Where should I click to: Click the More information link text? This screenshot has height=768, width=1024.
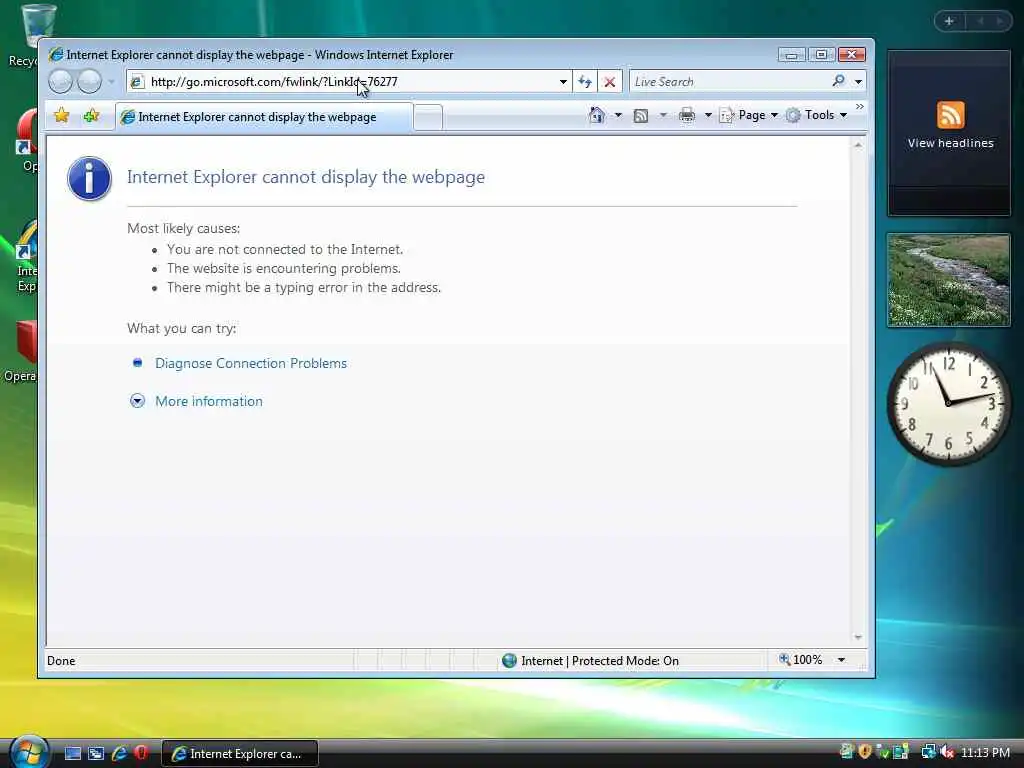(x=209, y=401)
